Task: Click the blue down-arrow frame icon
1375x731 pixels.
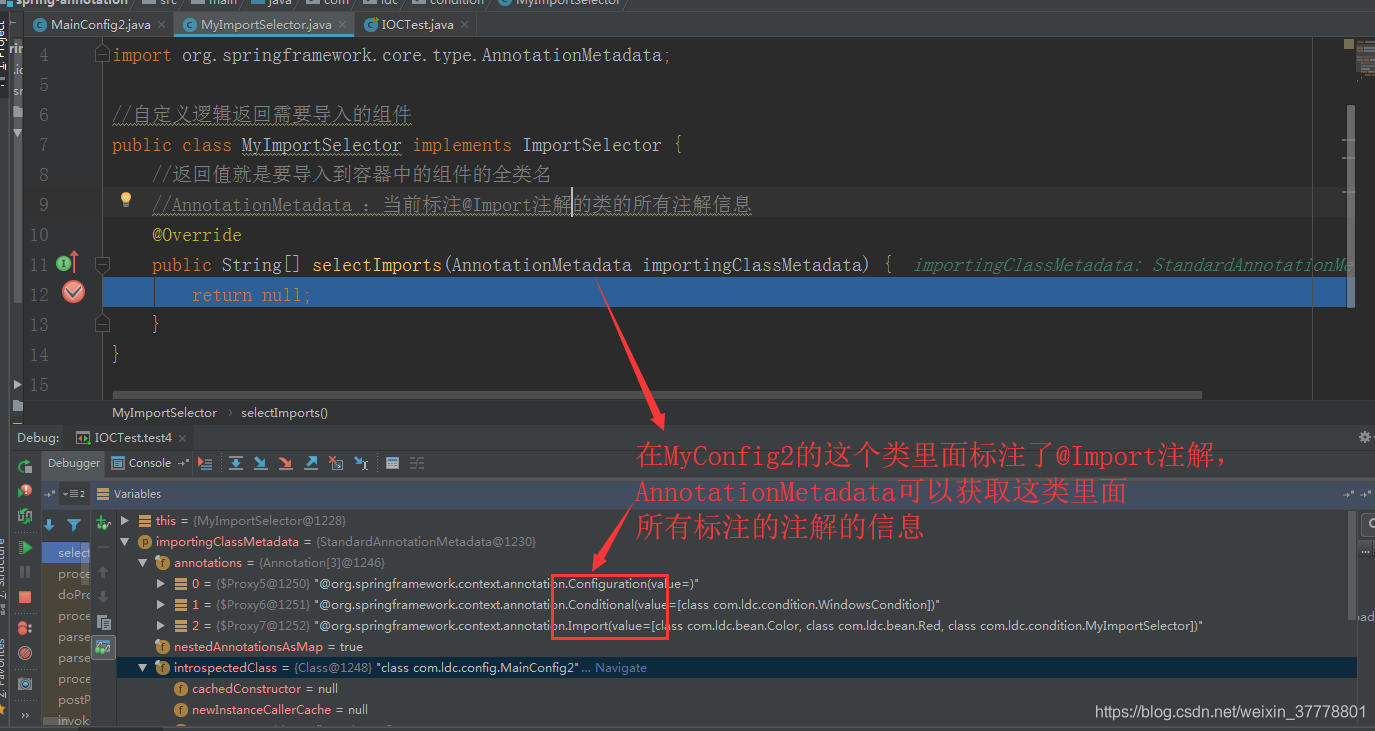Action: click(x=49, y=525)
